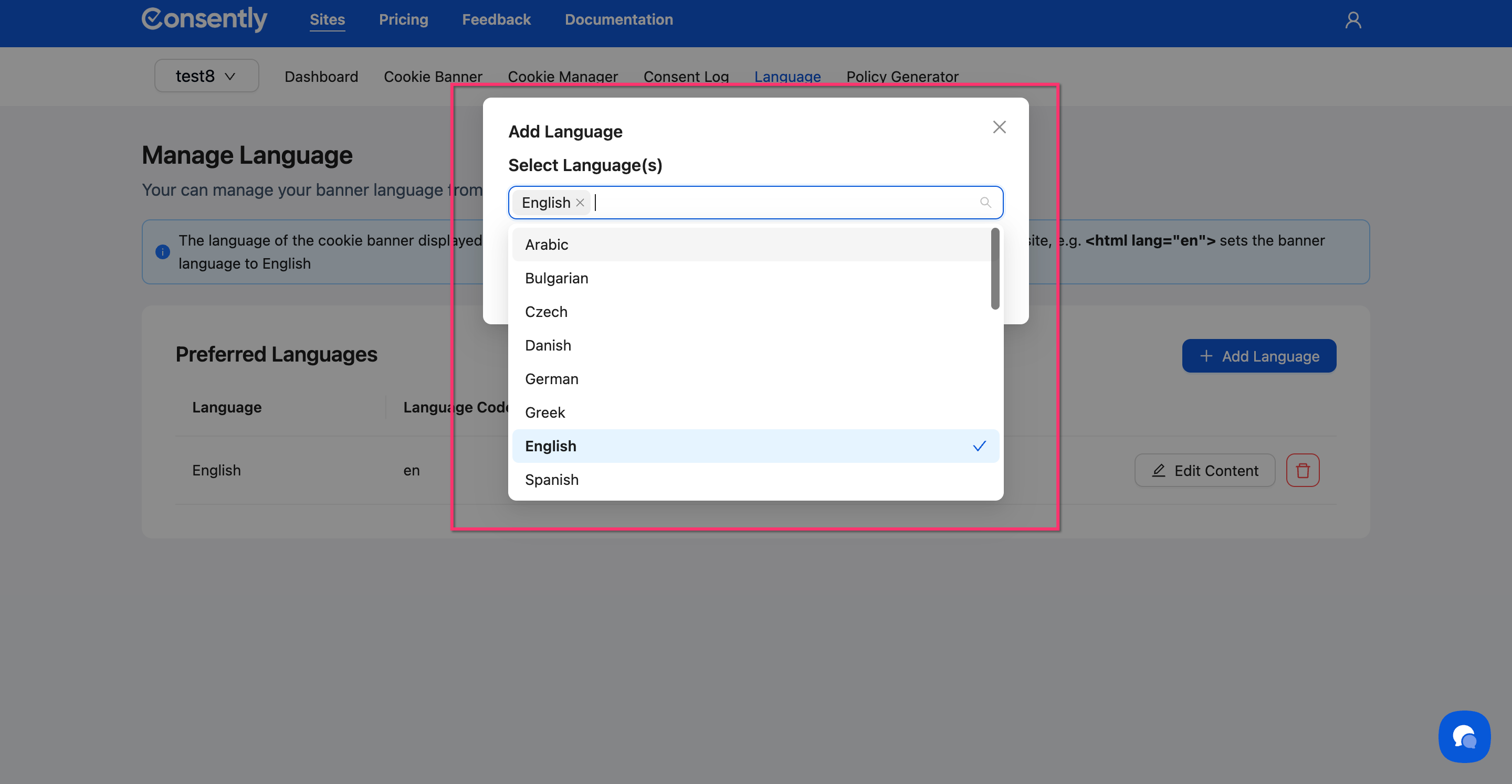Click the red trash delete icon
Screen dimensions: 1512x784
coord(1303,470)
